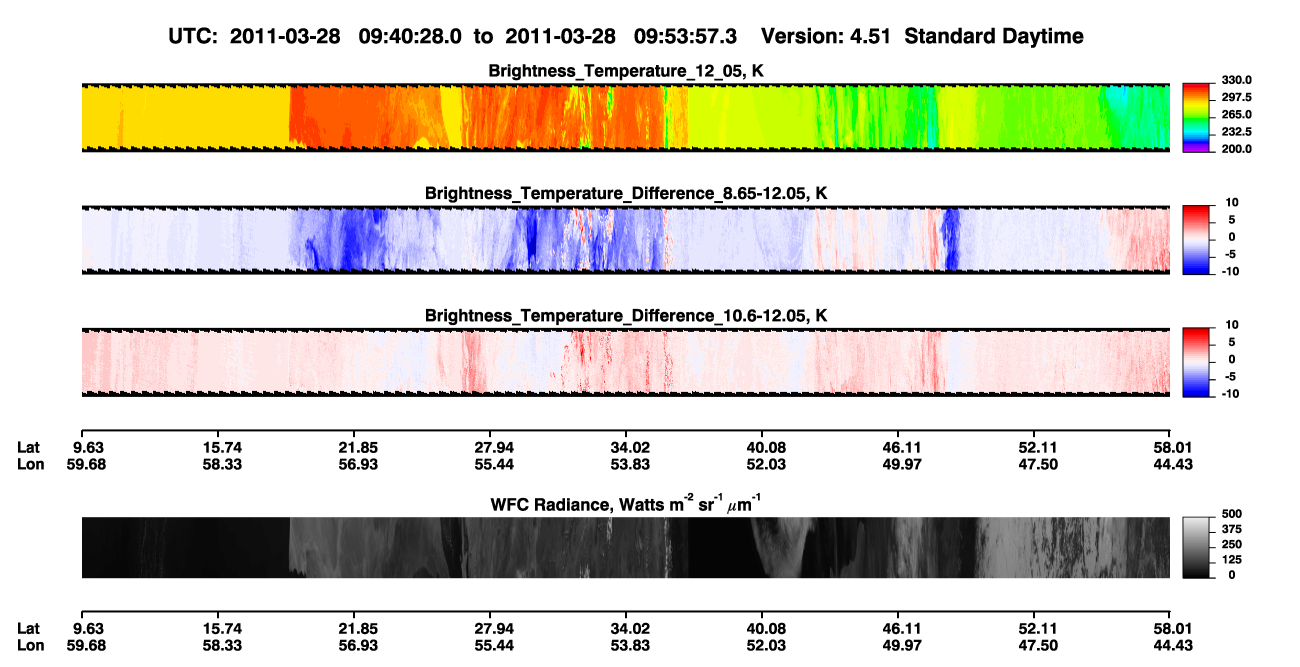Click '10' at the top of the 10.6-12.05 colorbar
Screen dimensions: 1300x667
click(1233, 325)
